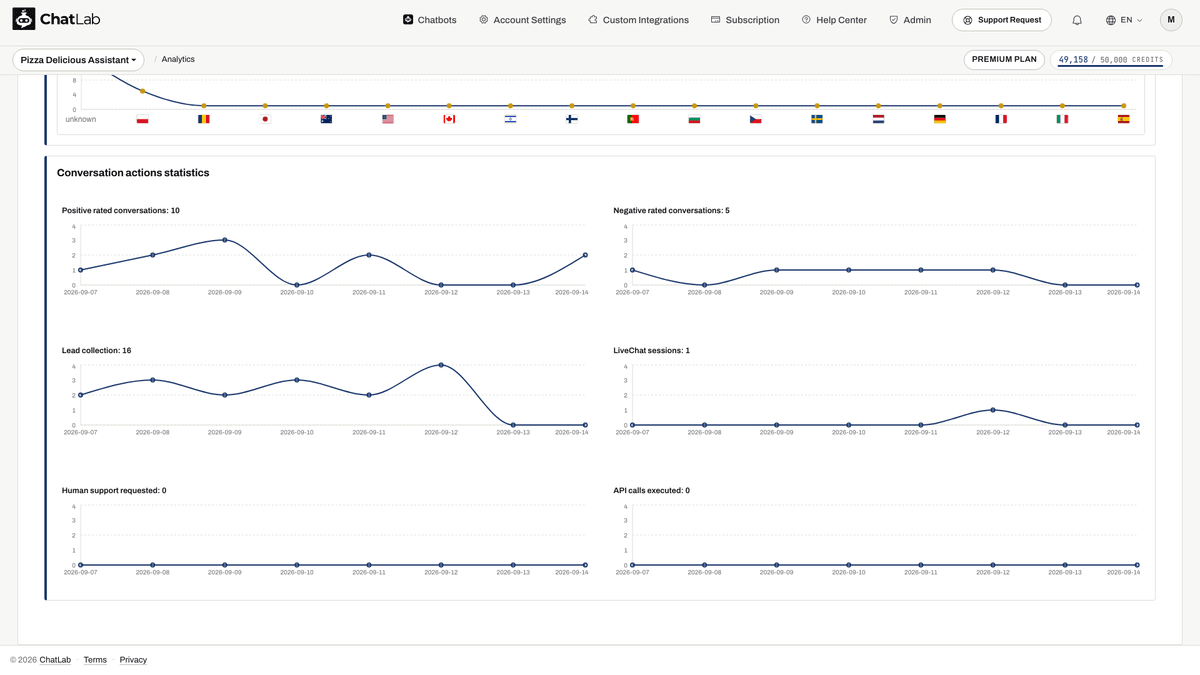Click the globe language icon
Image resolution: width=1200 pixels, height=675 pixels.
1111,20
